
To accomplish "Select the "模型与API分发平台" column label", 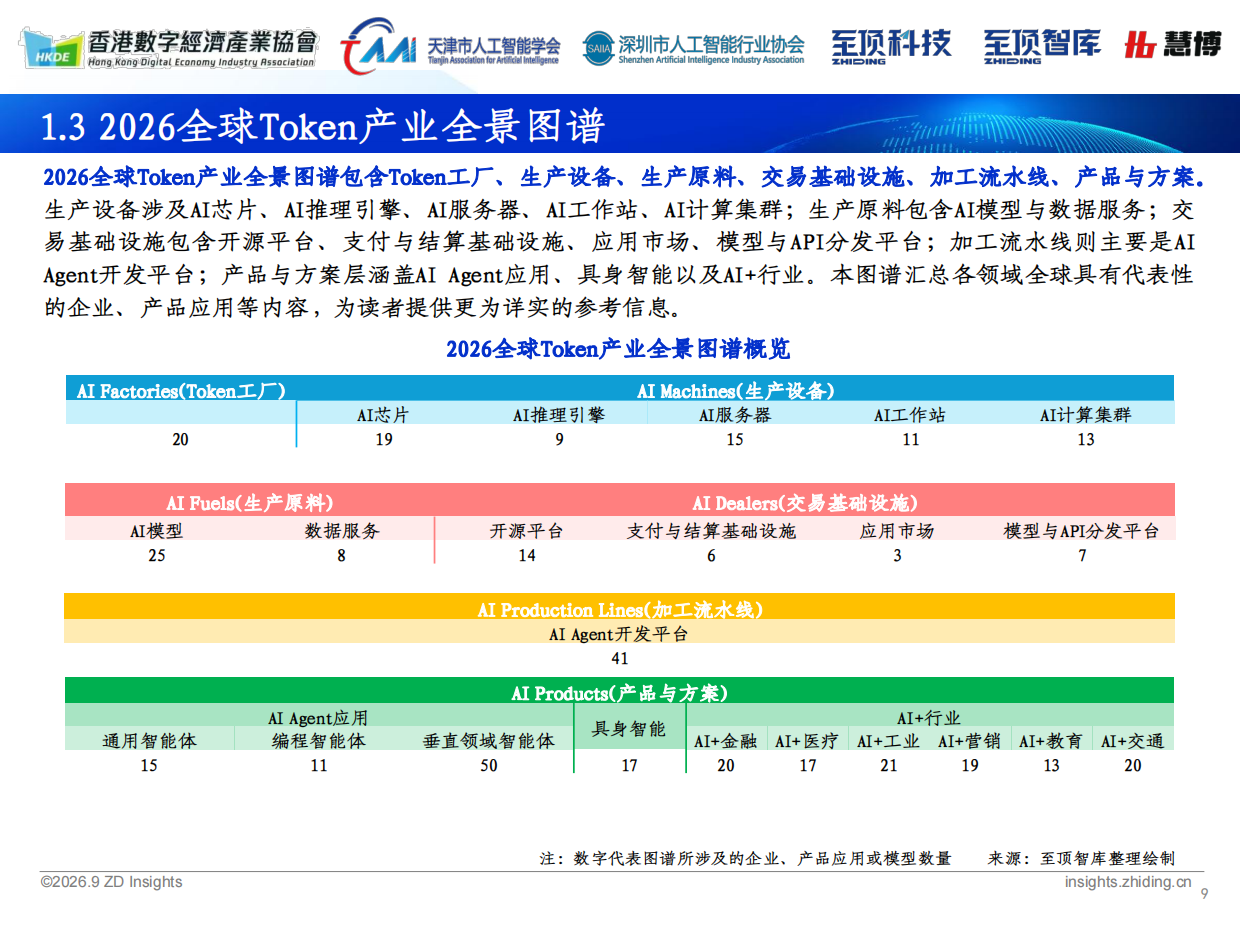I will pos(1082,531).
